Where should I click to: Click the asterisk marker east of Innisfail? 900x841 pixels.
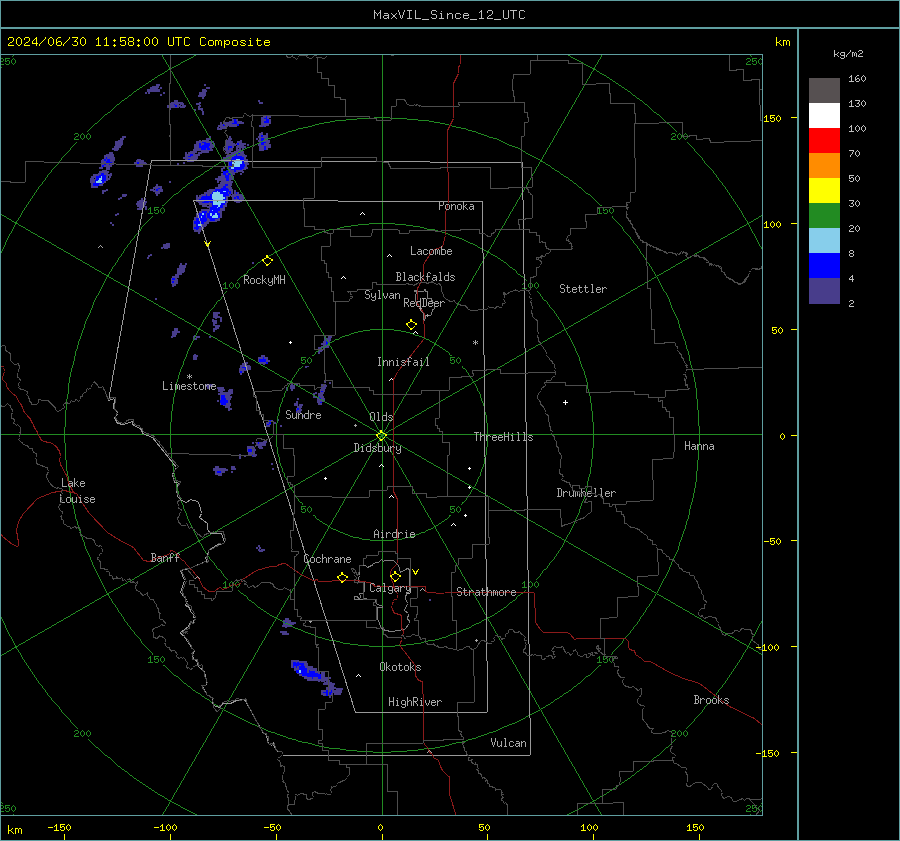point(475,343)
